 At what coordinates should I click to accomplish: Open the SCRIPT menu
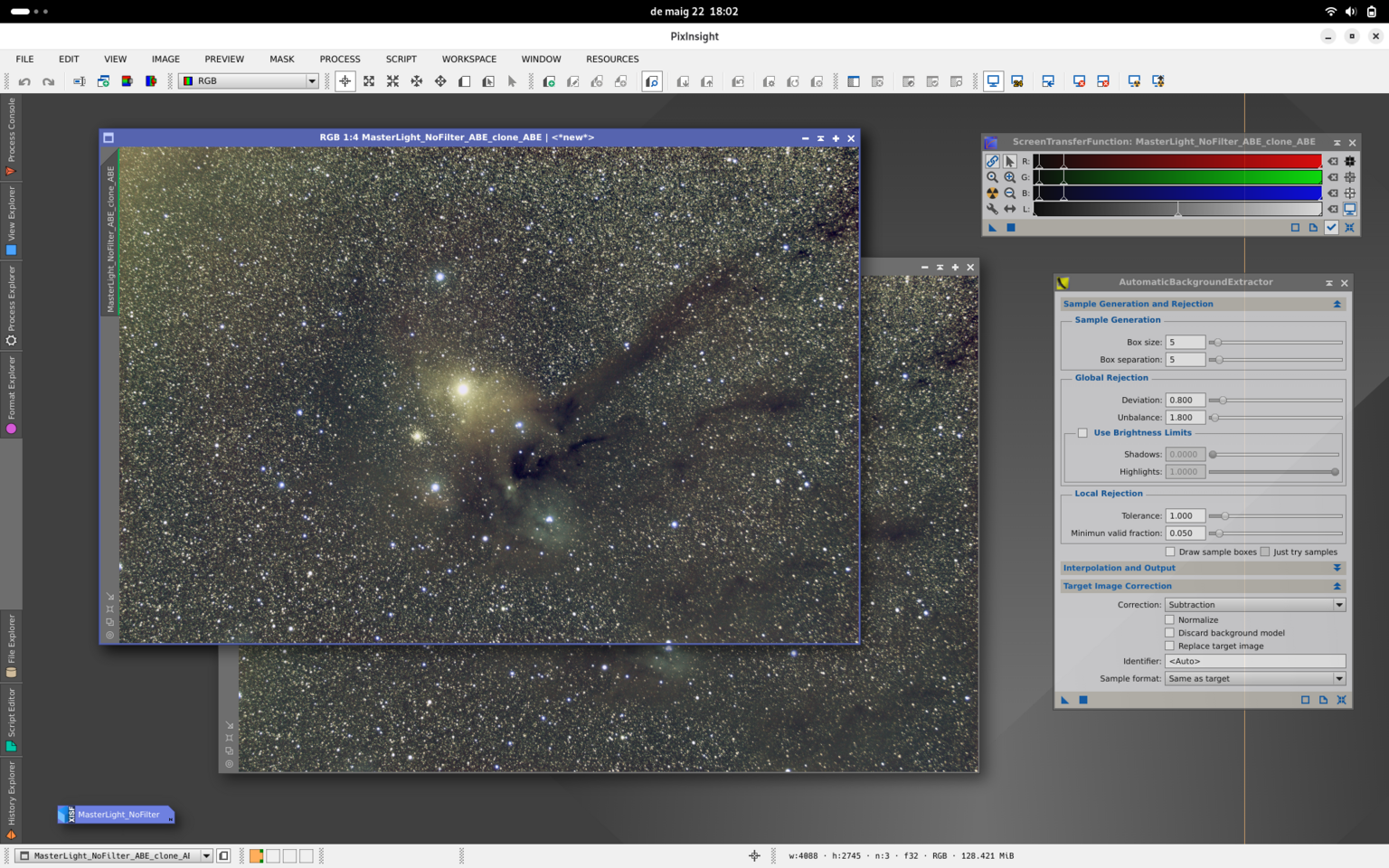point(402,59)
